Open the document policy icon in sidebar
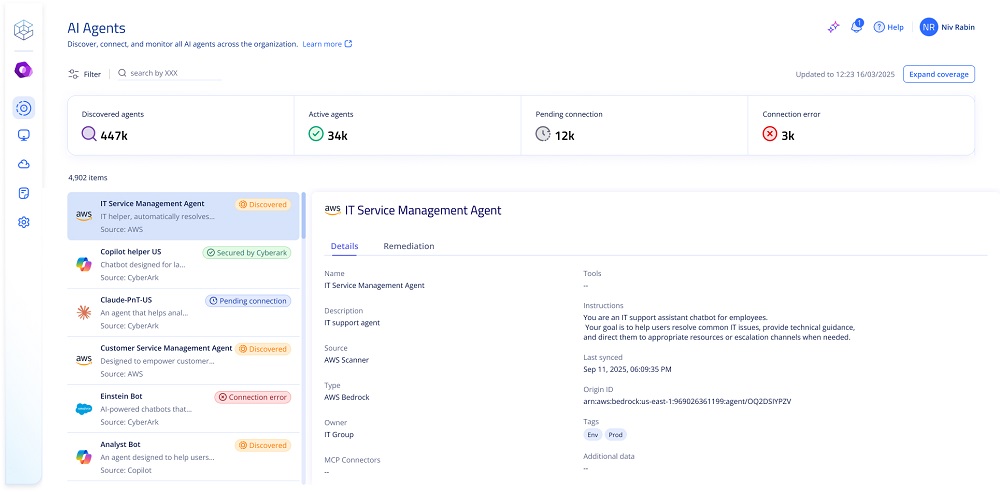This screenshot has height=492, width=1000. coord(24,193)
